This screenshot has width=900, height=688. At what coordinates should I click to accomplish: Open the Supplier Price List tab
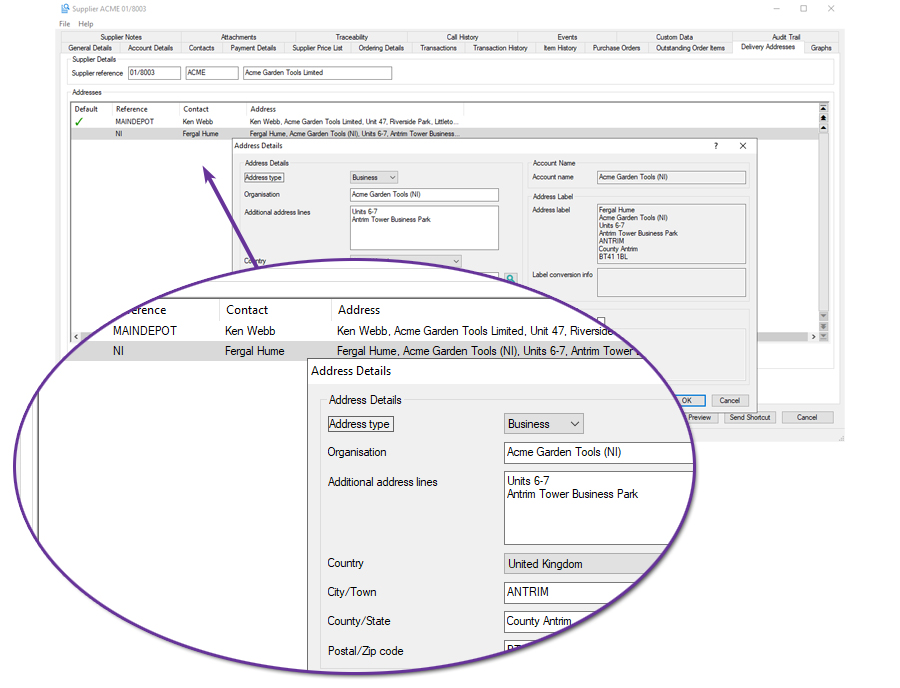(x=317, y=48)
